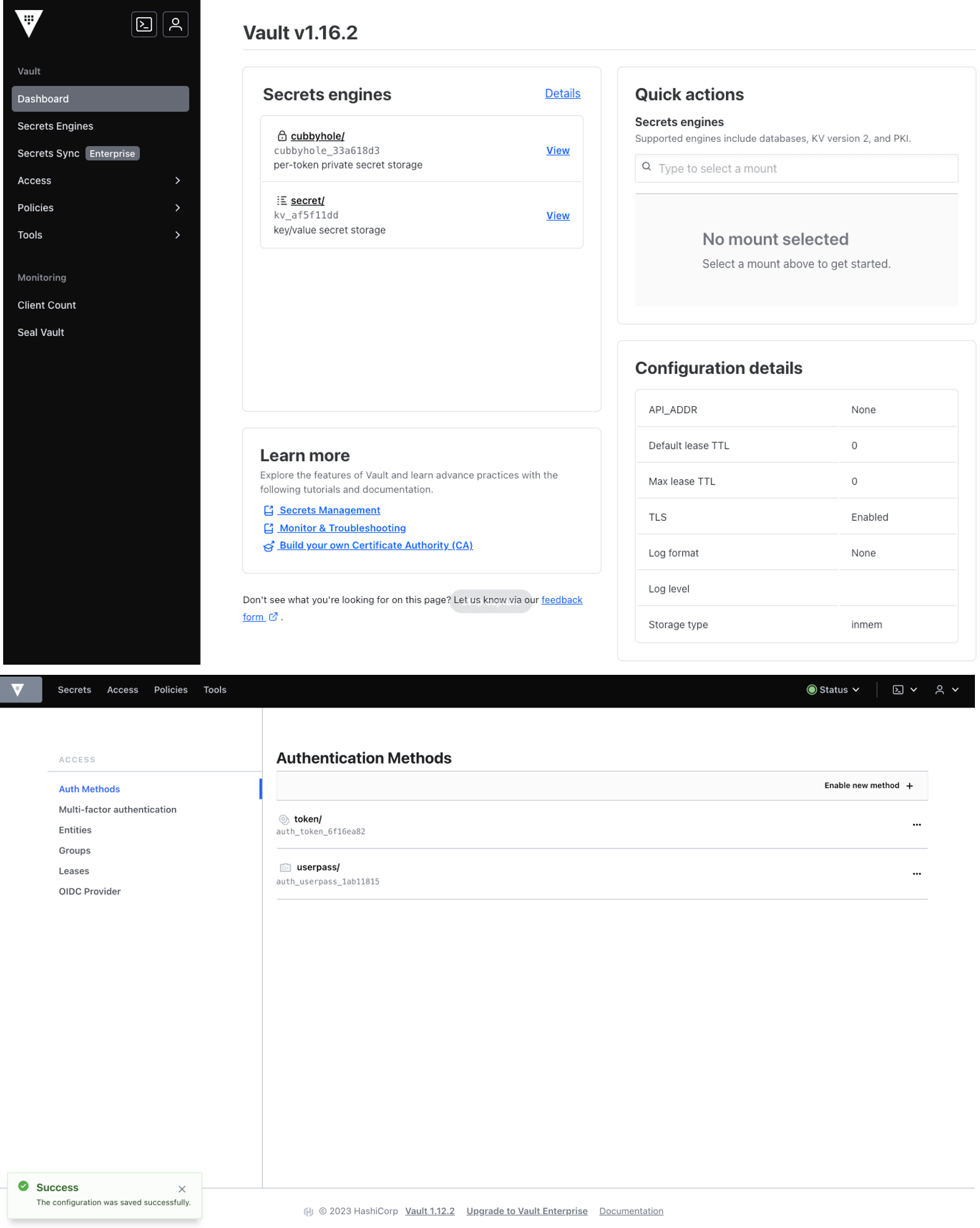This screenshot has height=1228, width=980.
Task: Click View for the cubbyhole/ engine
Action: coord(557,150)
